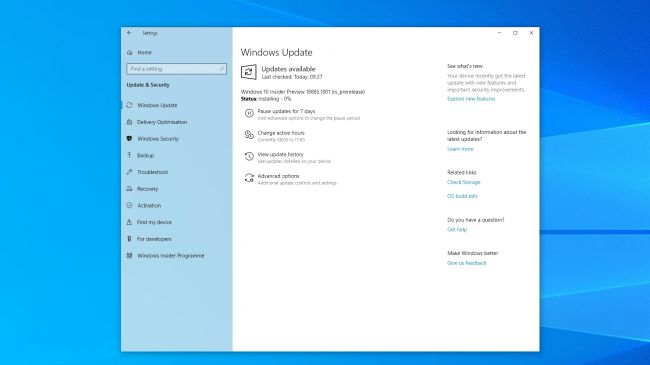Open the Backup section
650x365 pixels.
click(x=145, y=156)
